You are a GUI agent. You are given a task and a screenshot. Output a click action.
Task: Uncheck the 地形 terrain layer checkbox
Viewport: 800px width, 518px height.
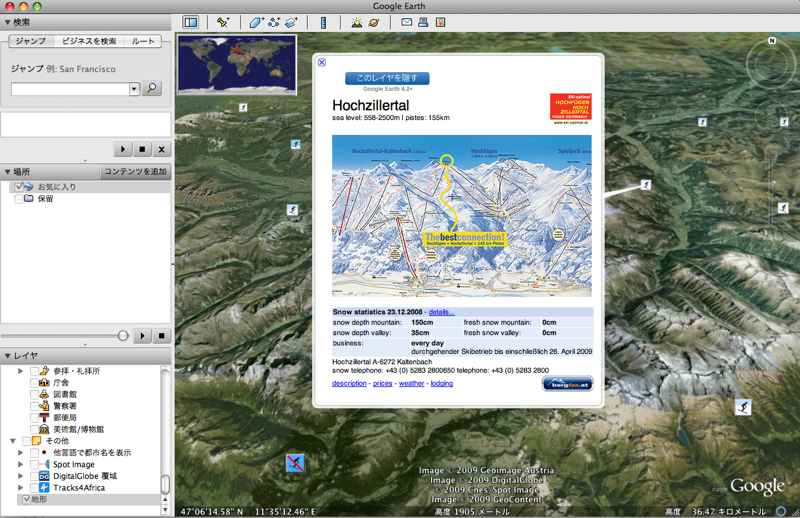pos(26,499)
